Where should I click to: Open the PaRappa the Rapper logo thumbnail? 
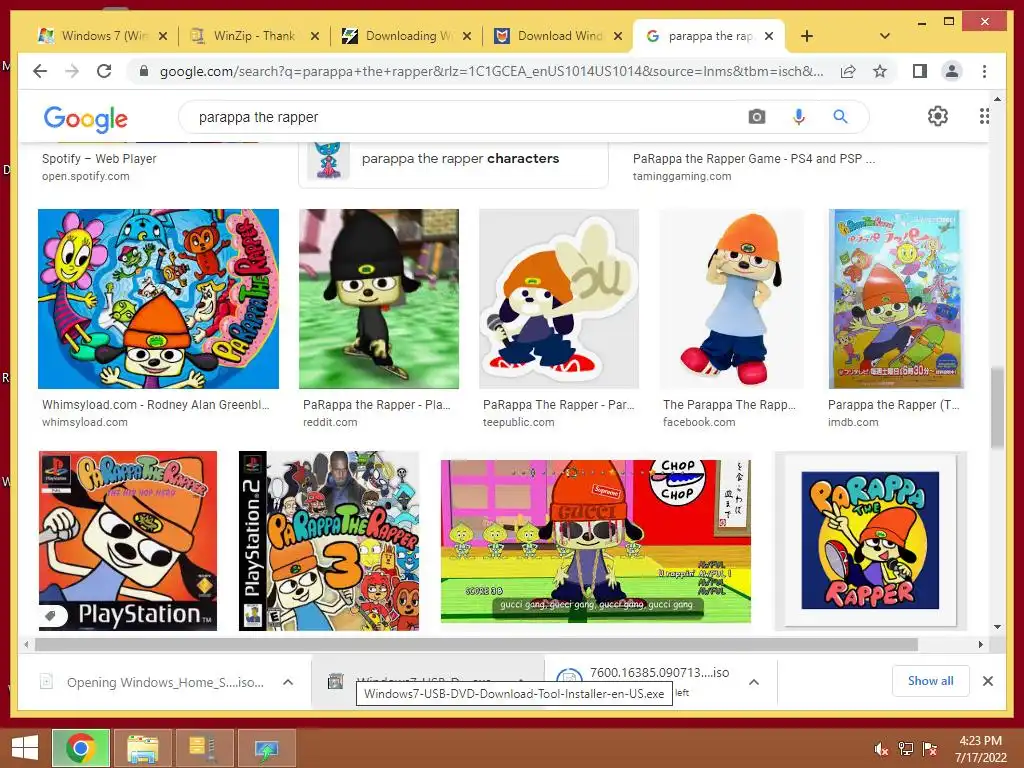click(x=870, y=541)
